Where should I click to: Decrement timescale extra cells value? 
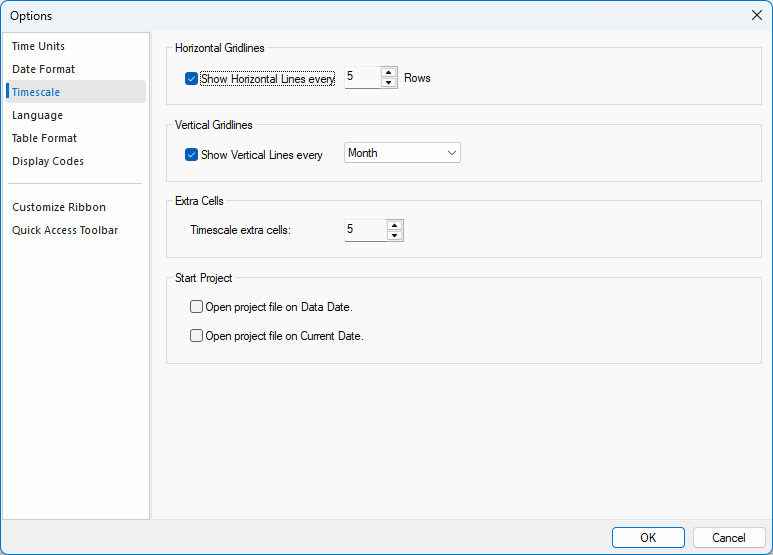(x=395, y=236)
